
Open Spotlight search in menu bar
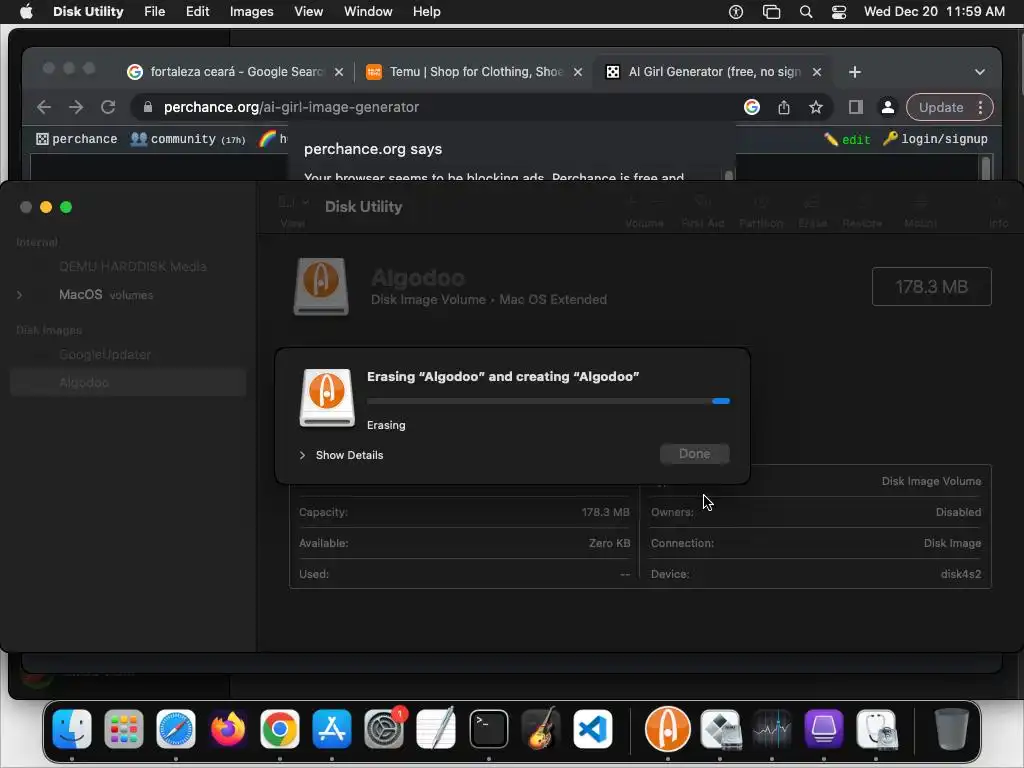pos(806,12)
